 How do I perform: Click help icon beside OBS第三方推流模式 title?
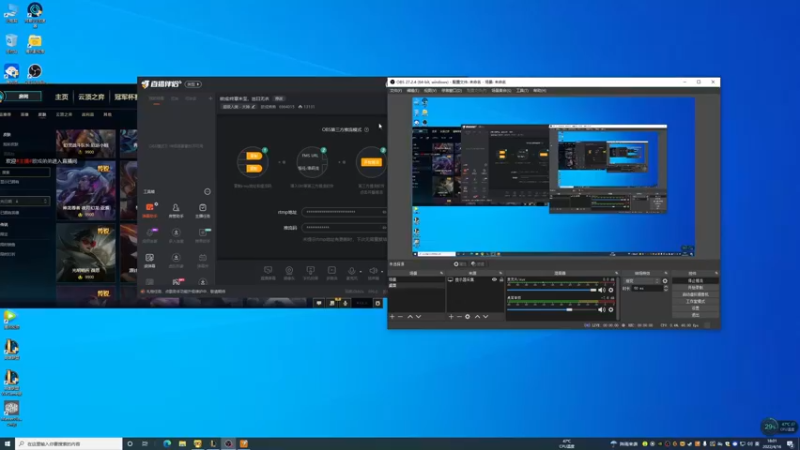click(x=366, y=130)
